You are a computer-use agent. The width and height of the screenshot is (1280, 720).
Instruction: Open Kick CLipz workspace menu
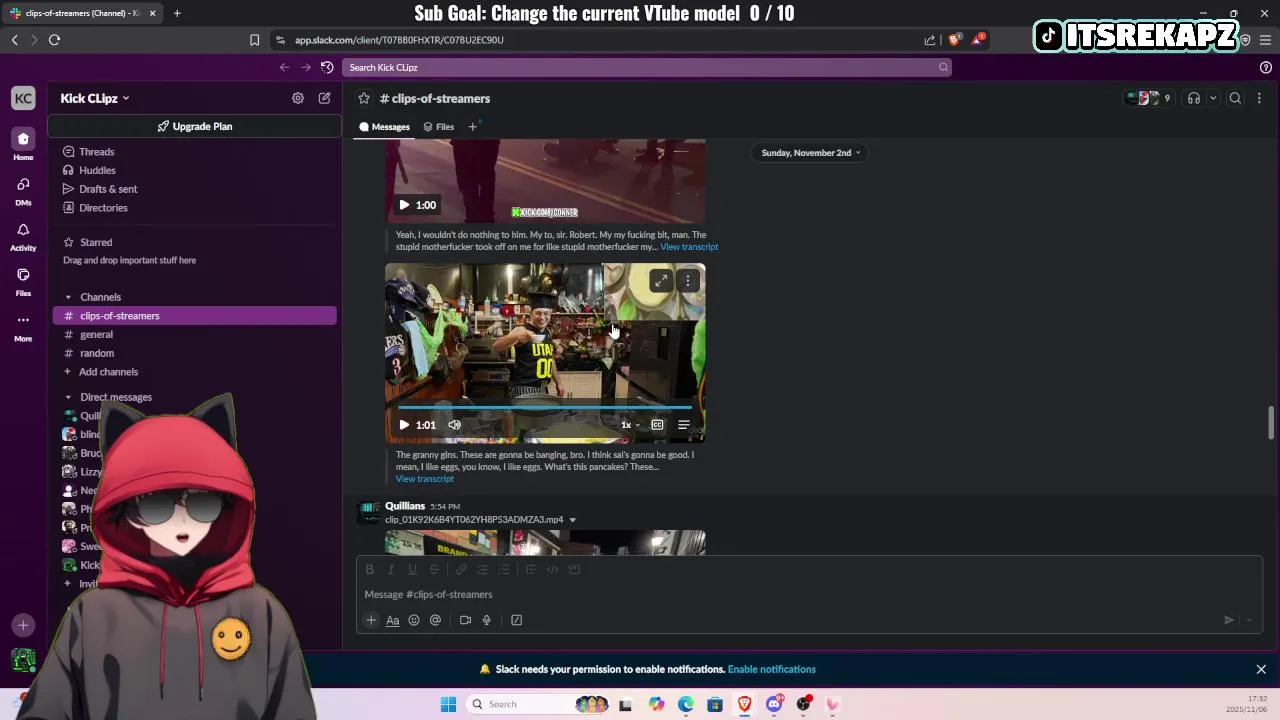click(x=95, y=98)
